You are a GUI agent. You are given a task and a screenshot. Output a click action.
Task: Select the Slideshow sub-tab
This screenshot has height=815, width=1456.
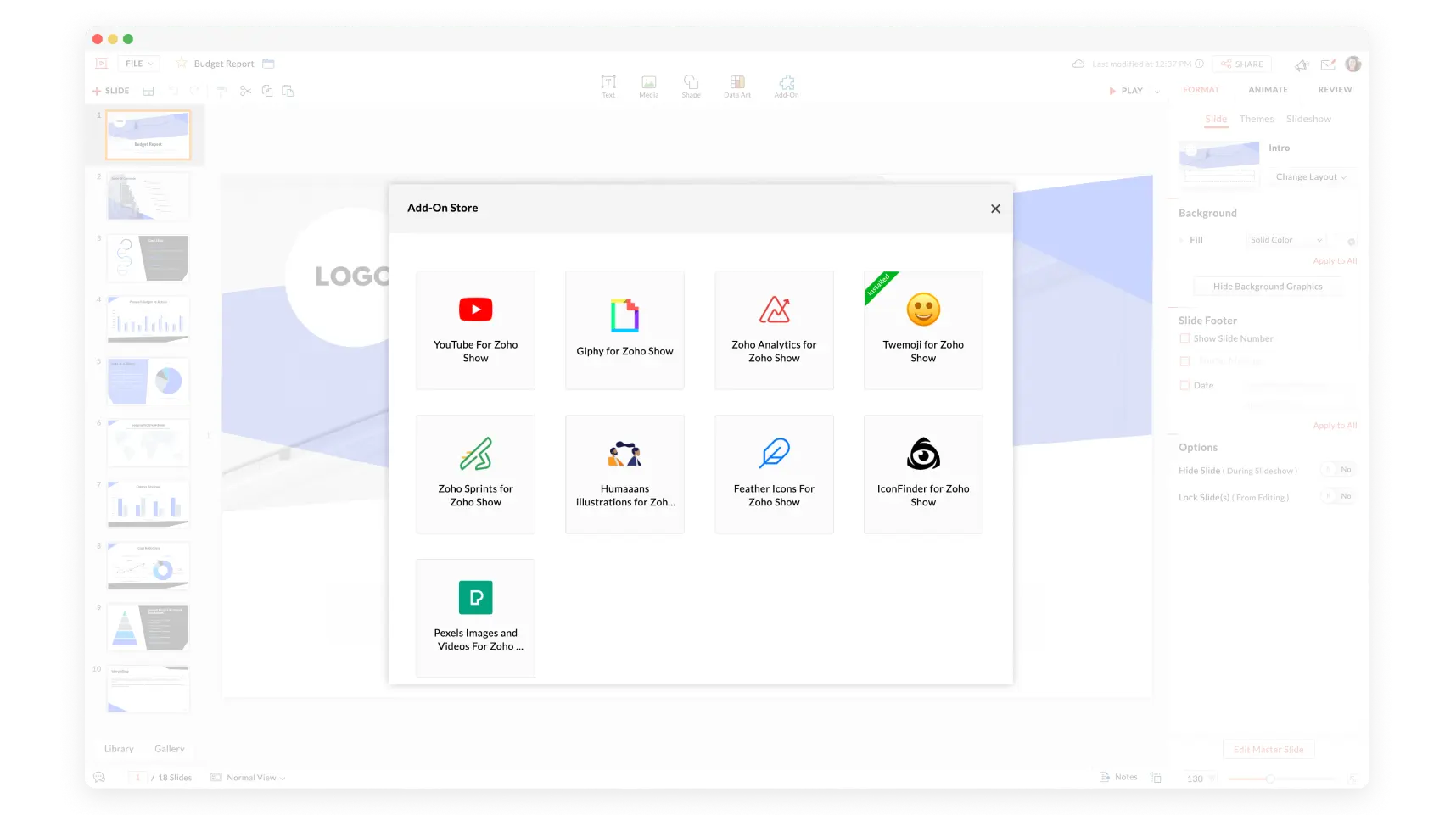click(x=1308, y=119)
